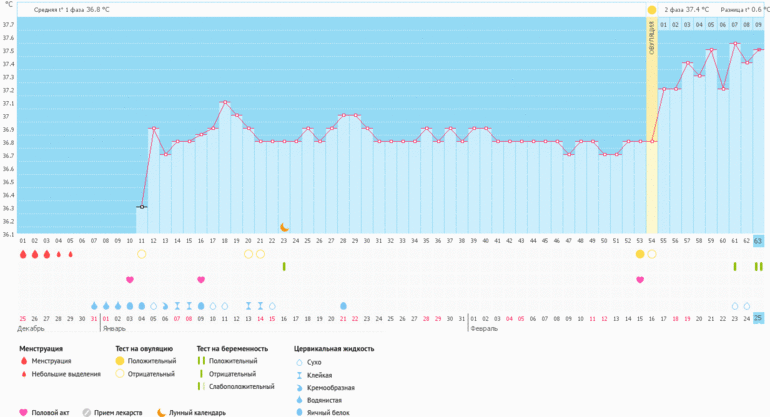
Task: Click the yellow ovulation sun icon at top
Action: (x=652, y=10)
